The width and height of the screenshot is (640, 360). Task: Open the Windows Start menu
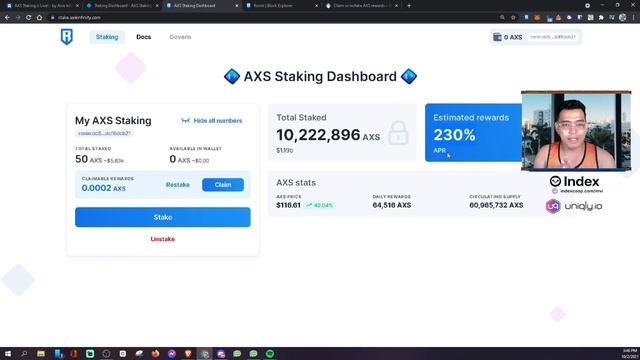(x=7, y=353)
